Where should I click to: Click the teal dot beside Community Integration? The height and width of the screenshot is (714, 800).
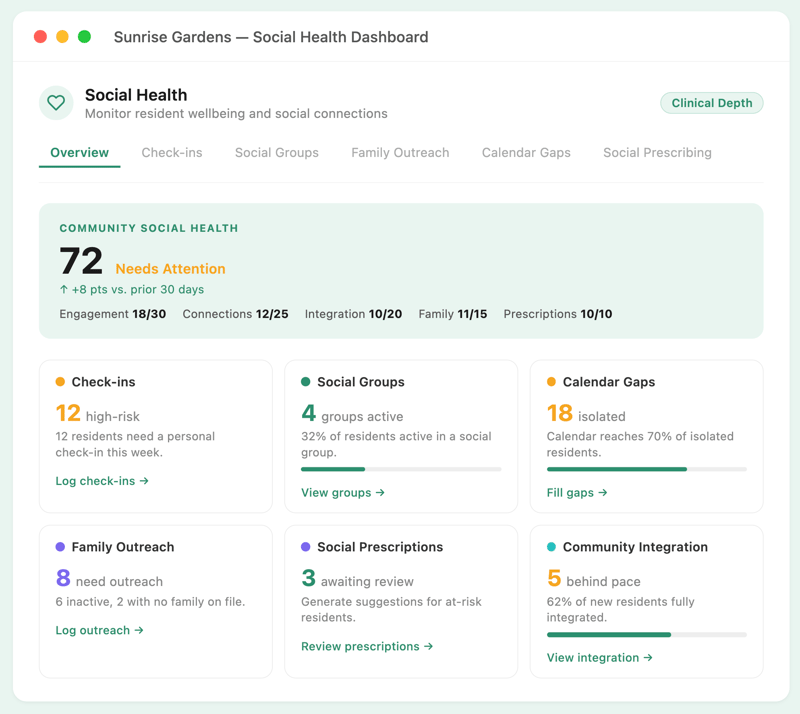(x=551, y=547)
